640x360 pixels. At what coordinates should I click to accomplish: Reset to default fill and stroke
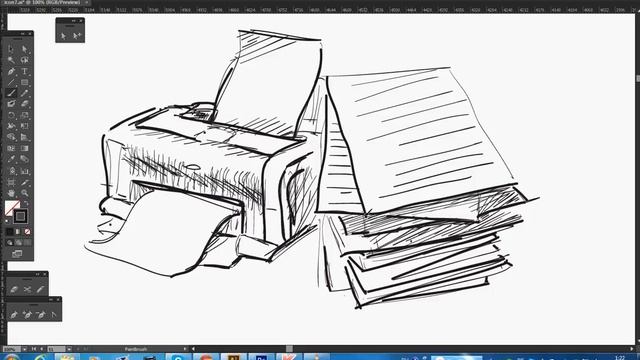point(7,221)
